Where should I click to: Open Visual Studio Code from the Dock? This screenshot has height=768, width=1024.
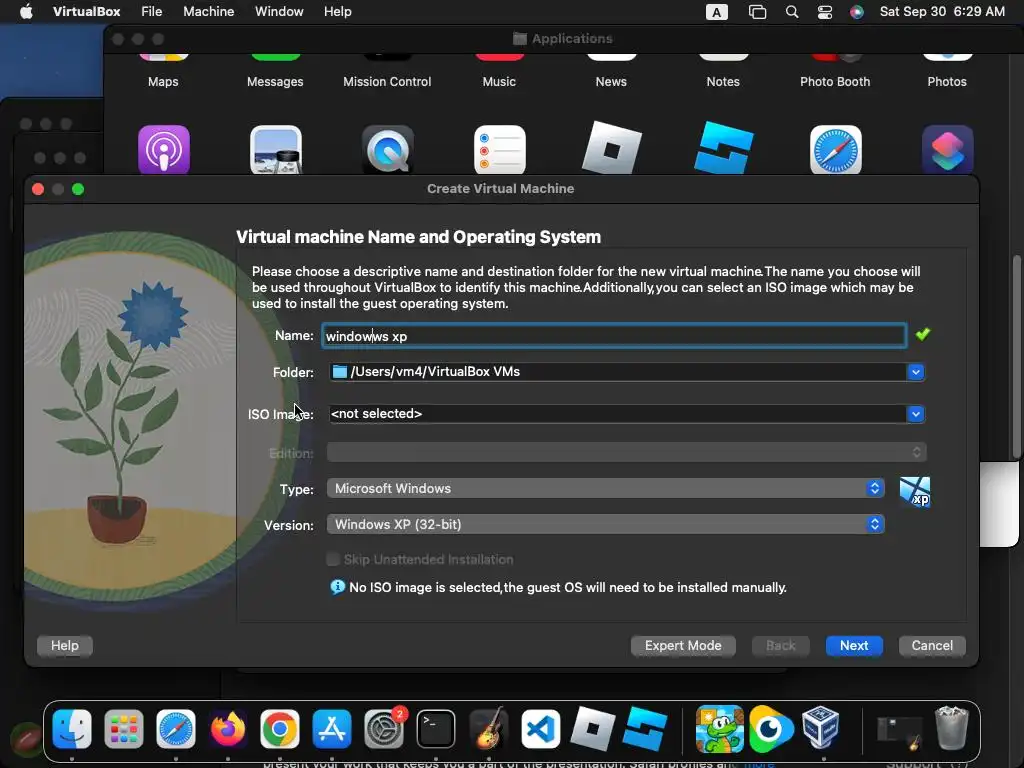540,728
